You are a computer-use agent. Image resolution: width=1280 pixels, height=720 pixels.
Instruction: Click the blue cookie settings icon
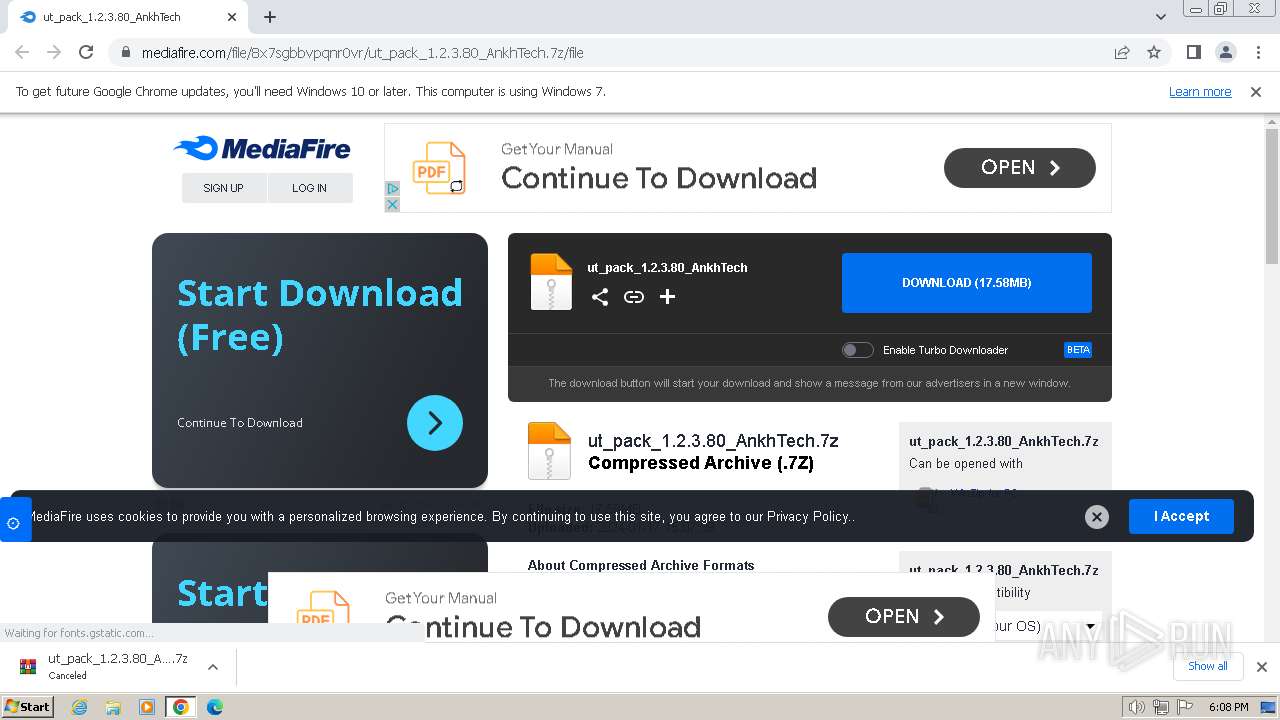14,522
